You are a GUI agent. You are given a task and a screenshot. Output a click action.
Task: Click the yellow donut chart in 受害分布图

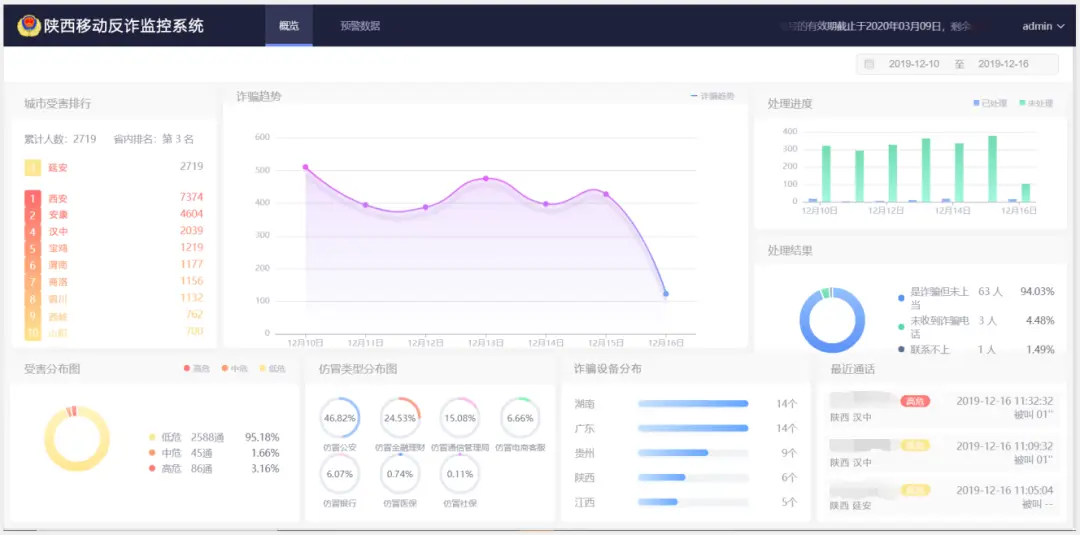pos(77,439)
